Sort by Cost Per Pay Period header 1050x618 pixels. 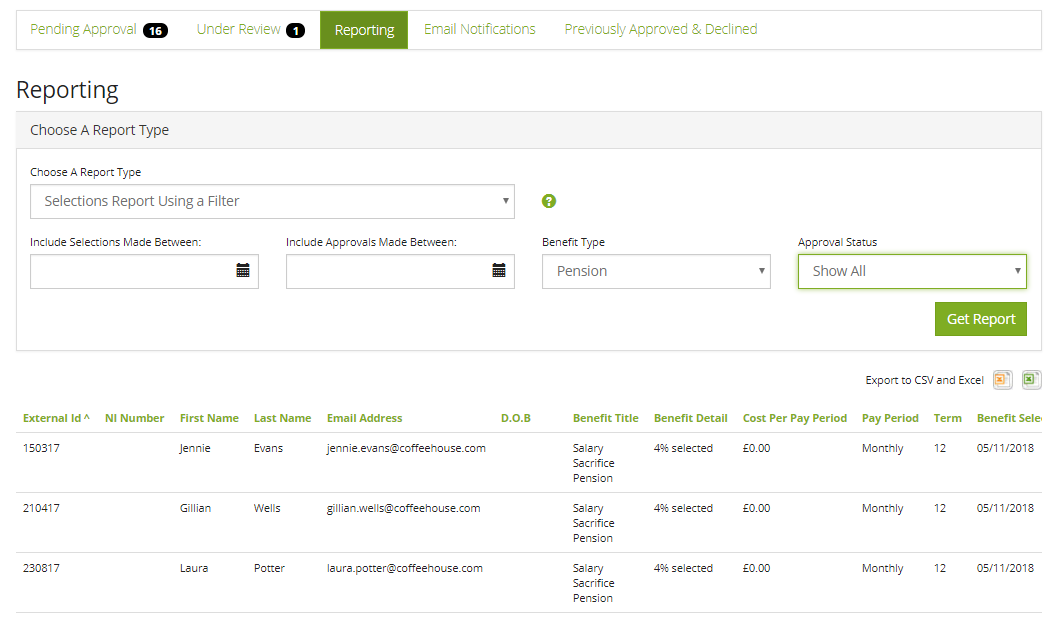(795, 418)
